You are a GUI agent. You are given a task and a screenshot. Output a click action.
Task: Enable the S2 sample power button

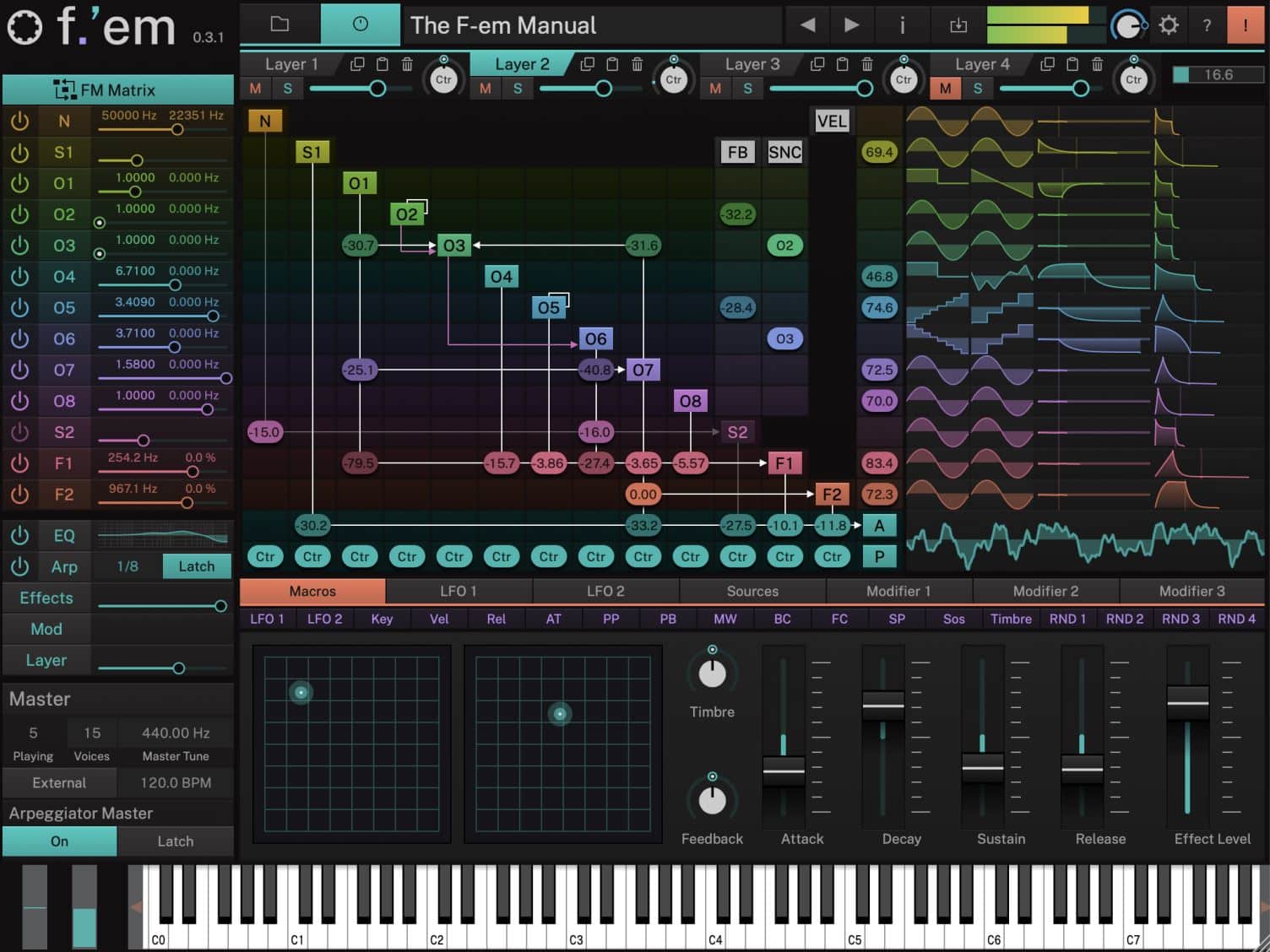(19, 432)
